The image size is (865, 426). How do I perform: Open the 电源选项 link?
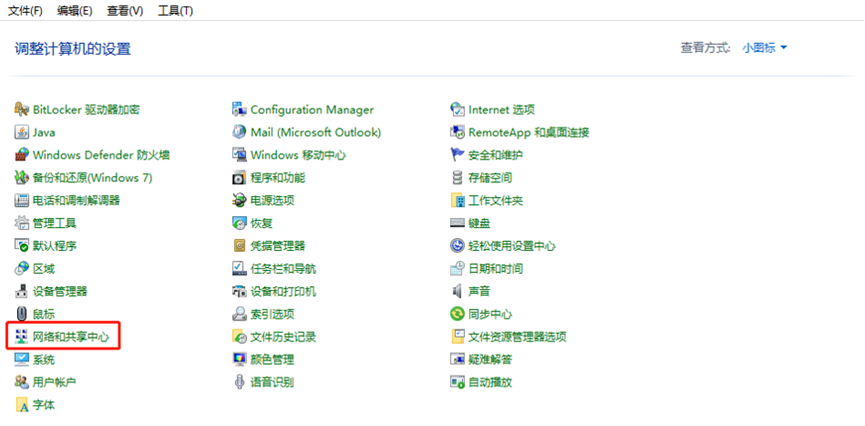point(272,200)
